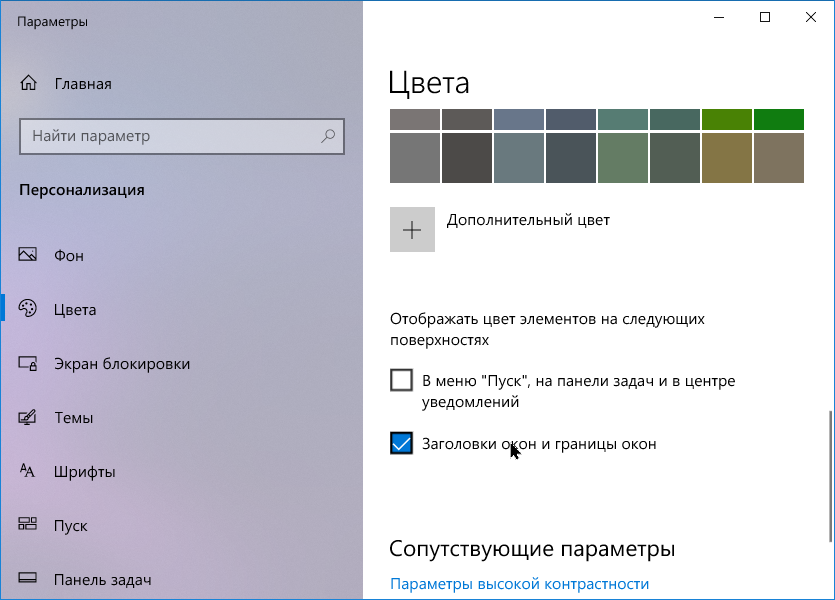Open the Шрифты settings section
Viewport: 835px width, 600px height.
click(85, 471)
